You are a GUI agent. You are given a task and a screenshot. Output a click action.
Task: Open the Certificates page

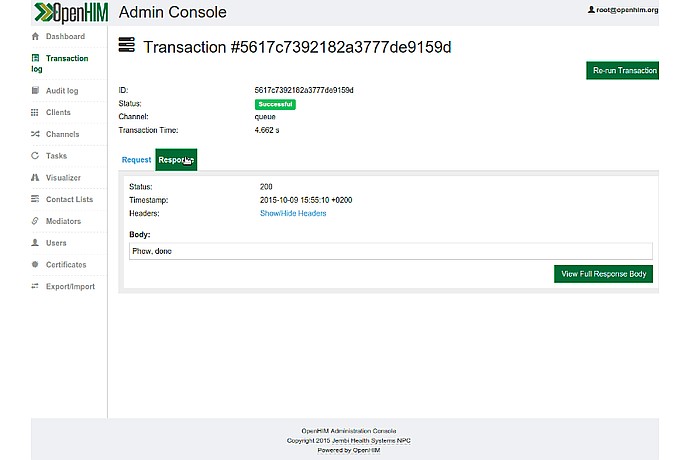(66, 265)
